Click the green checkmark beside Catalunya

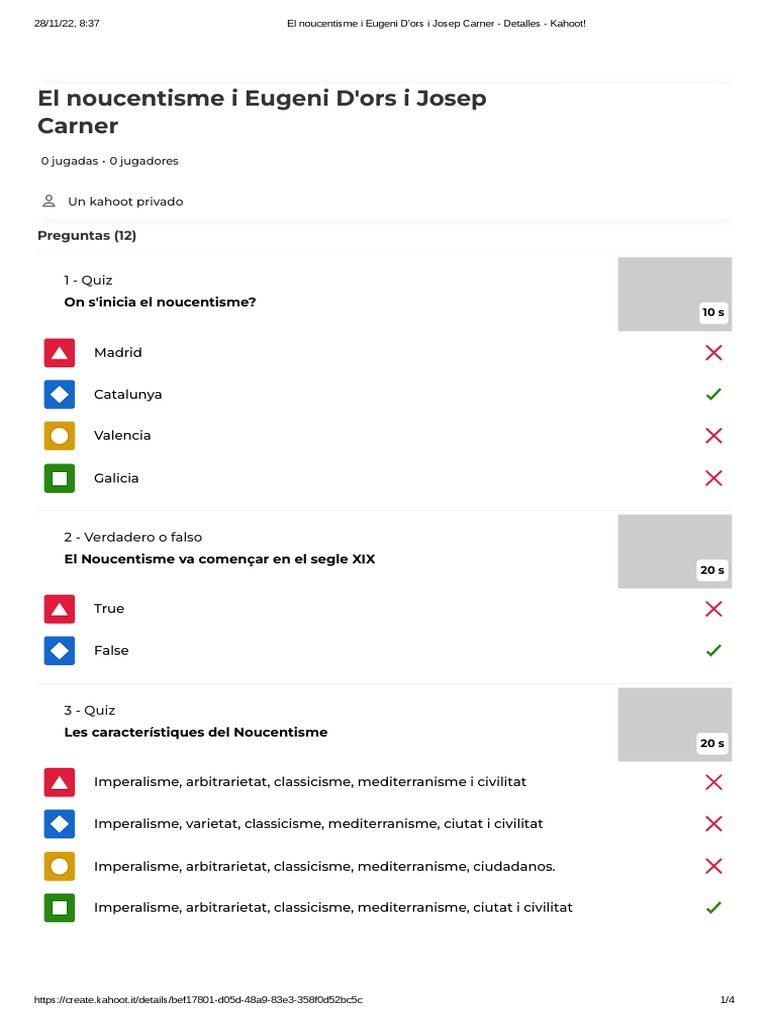pyautogui.click(x=713, y=395)
